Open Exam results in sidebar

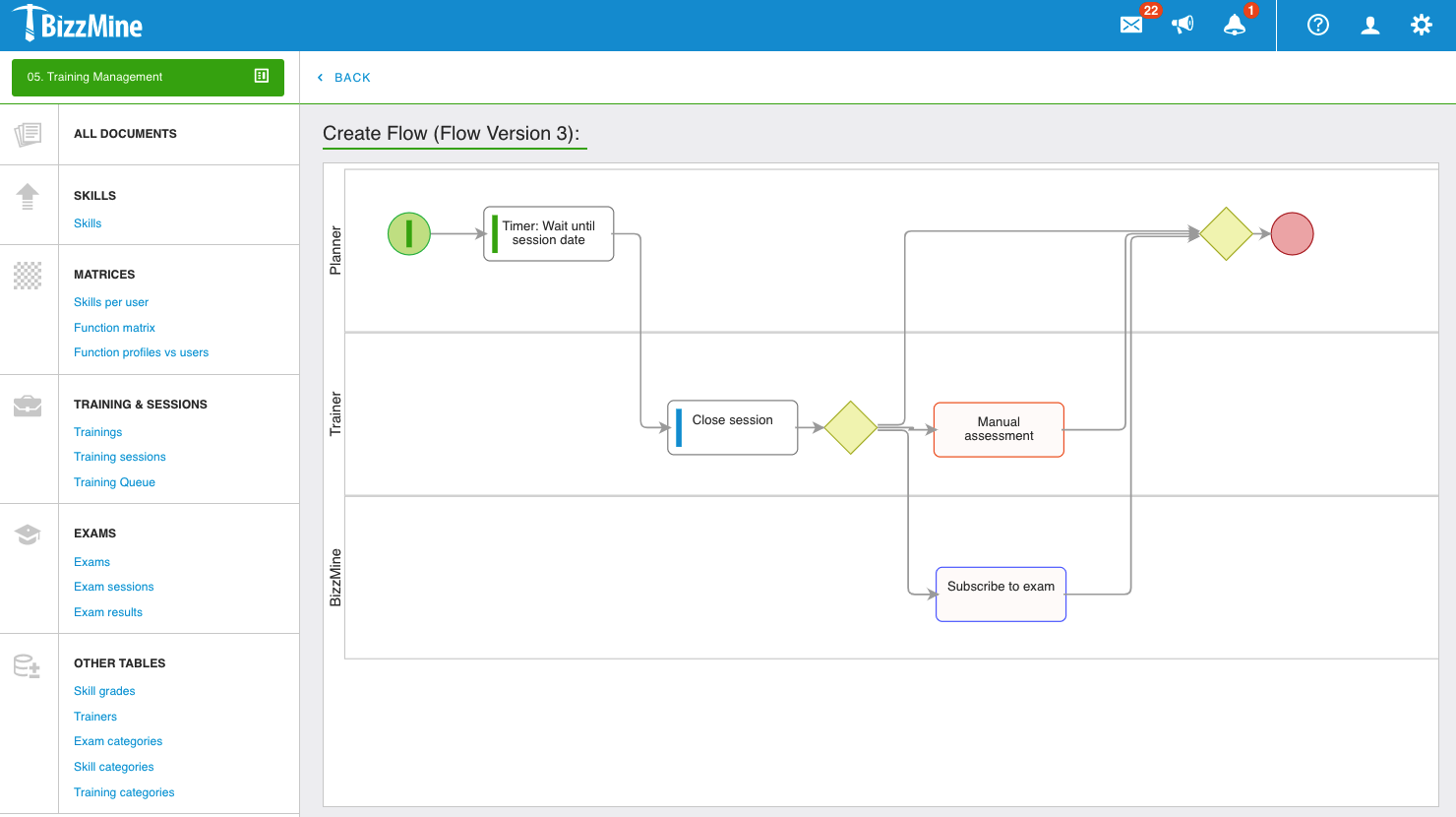108,612
